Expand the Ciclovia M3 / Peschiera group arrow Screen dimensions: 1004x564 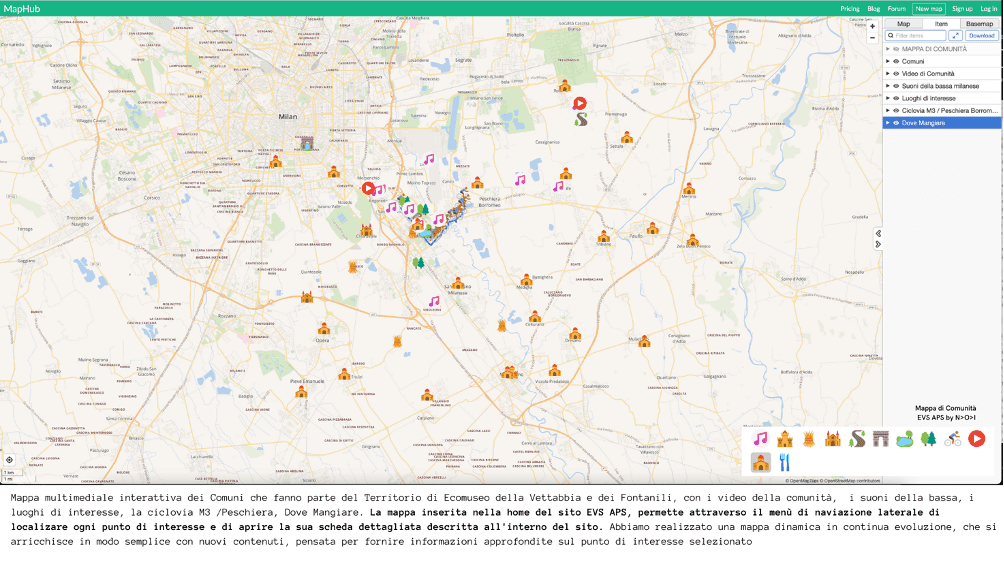coord(888,111)
